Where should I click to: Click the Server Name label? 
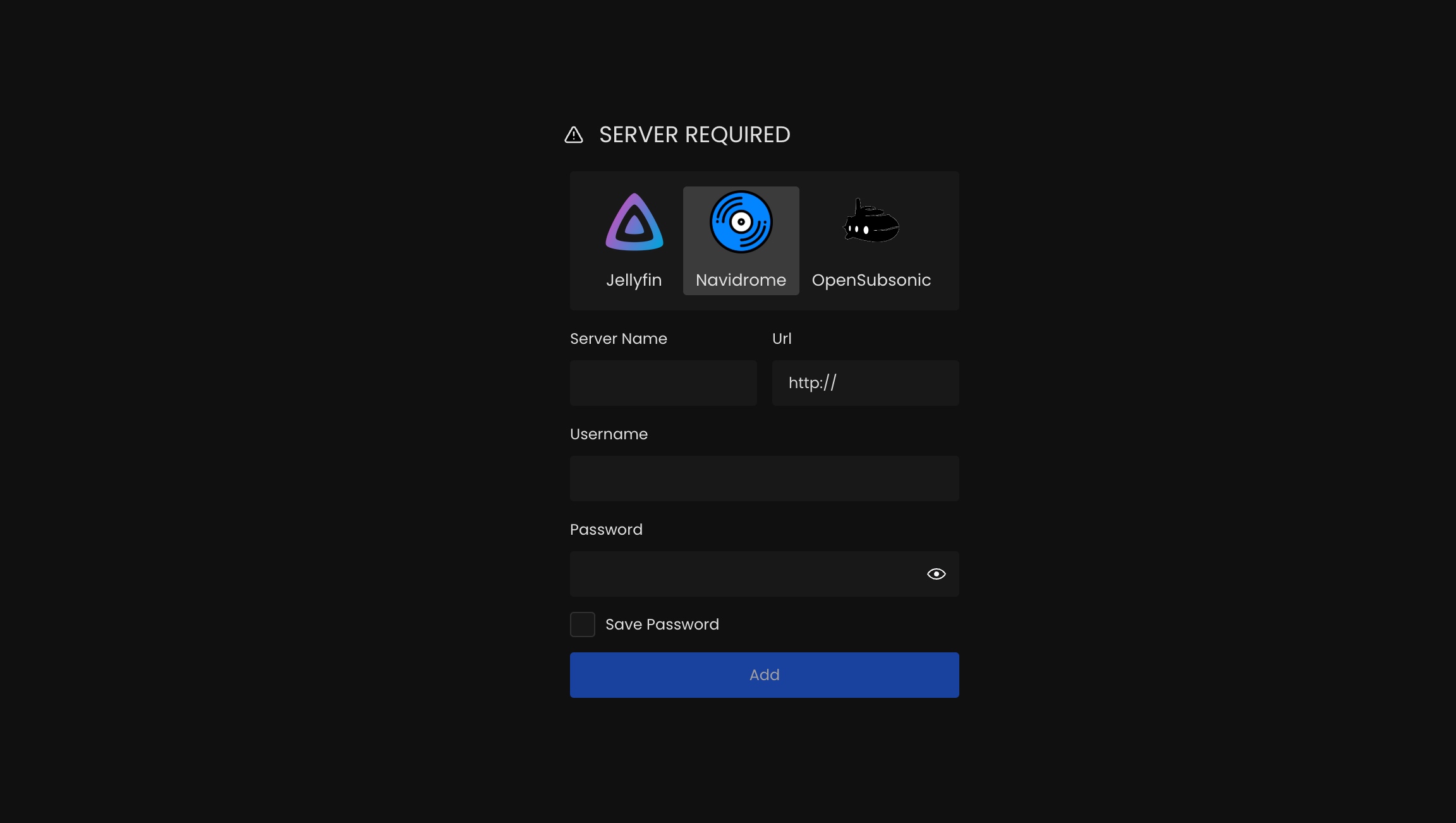point(619,339)
